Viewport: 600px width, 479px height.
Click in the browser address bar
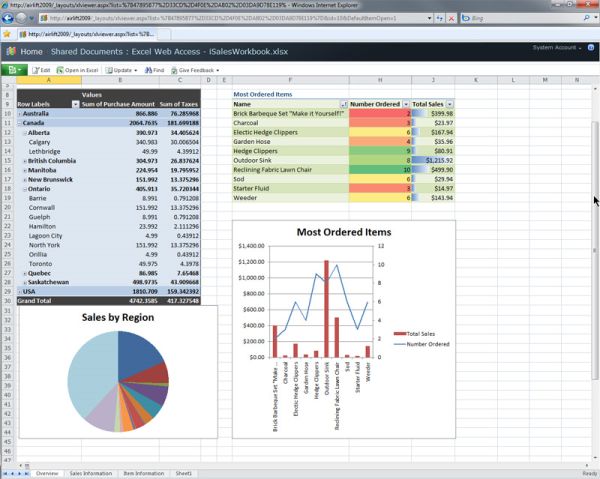(x=233, y=18)
